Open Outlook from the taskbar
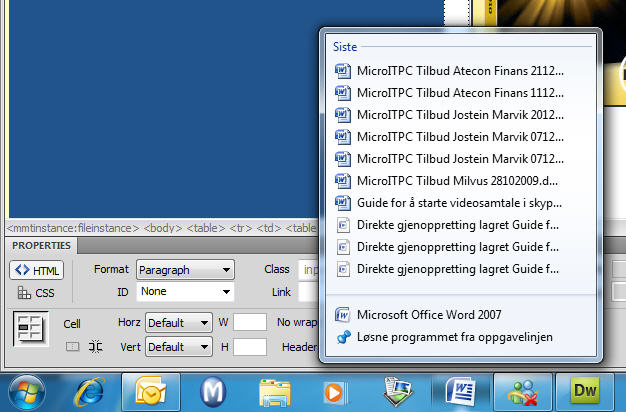 click(151, 392)
